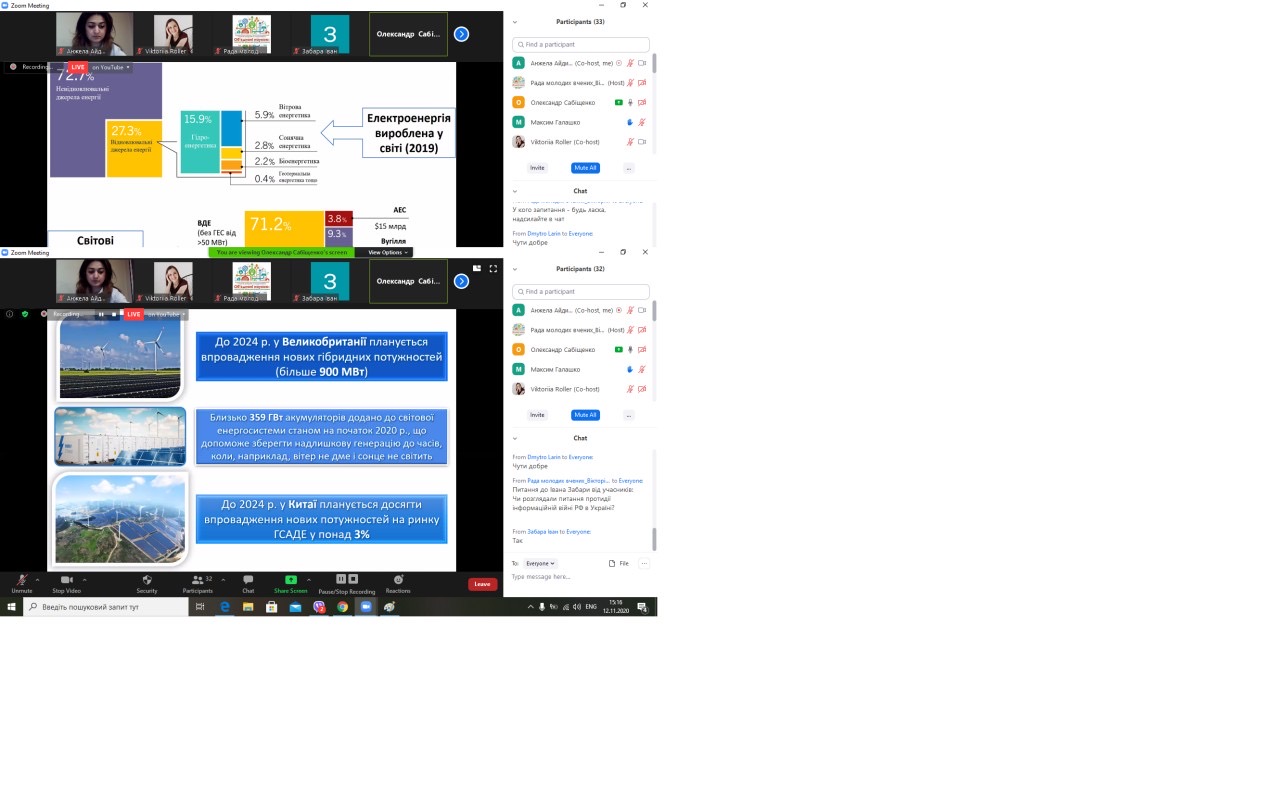Attach a File in chat
Image resolution: width=1280 pixels, height=800 pixels.
pos(619,563)
